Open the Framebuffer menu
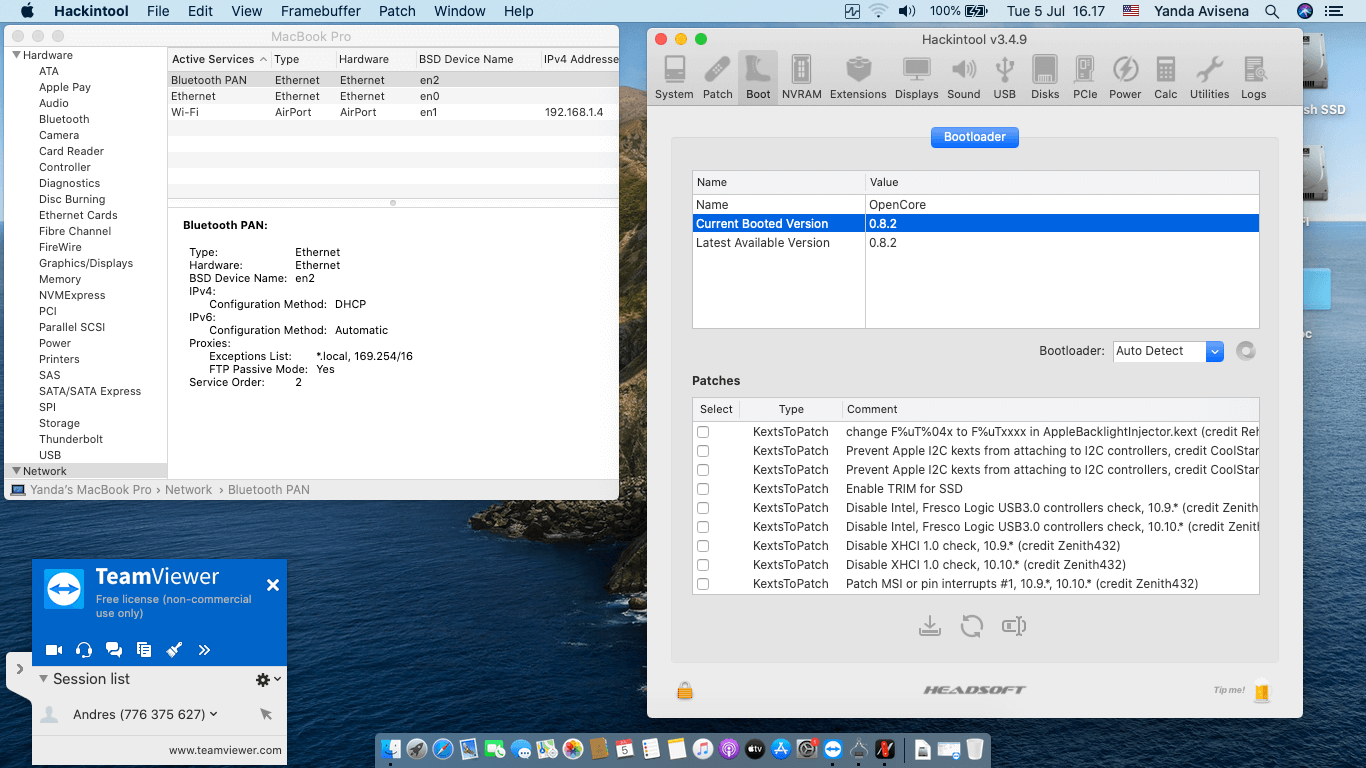Screen dimensions: 1366x768 [x=320, y=11]
